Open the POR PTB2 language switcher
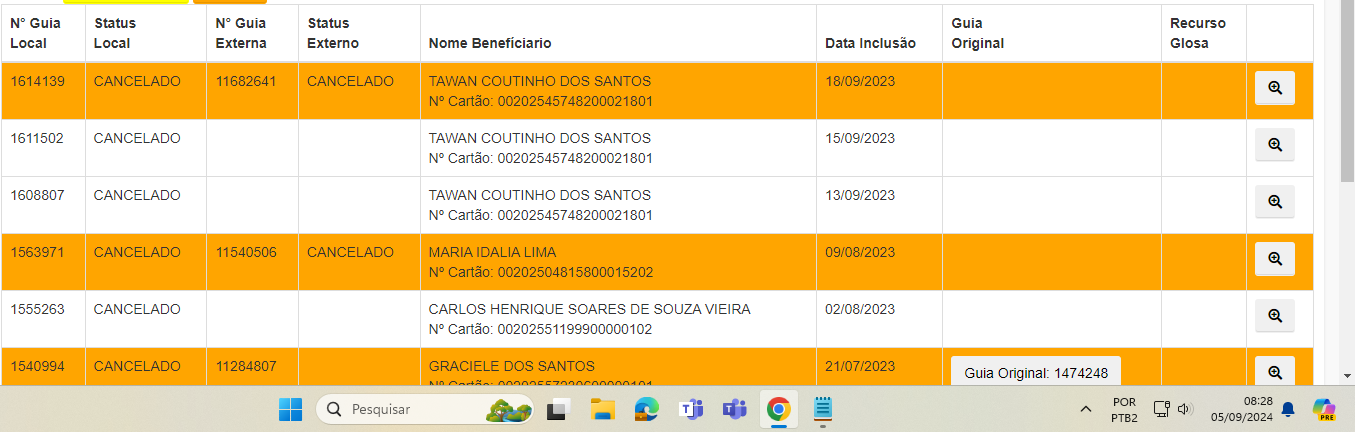Screen dimensions: 1355x432 [1124, 409]
